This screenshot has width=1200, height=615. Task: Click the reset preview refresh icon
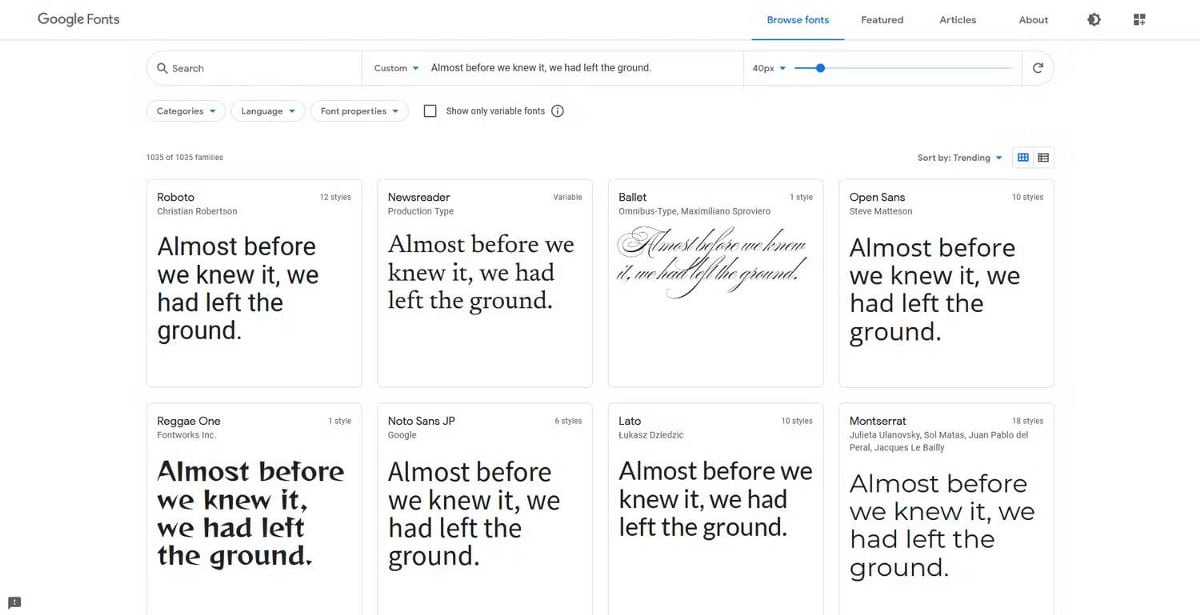click(x=1038, y=68)
